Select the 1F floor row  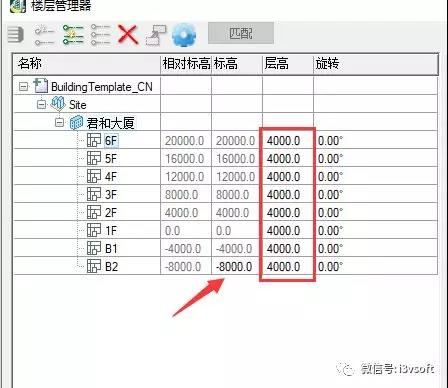click(x=225, y=231)
